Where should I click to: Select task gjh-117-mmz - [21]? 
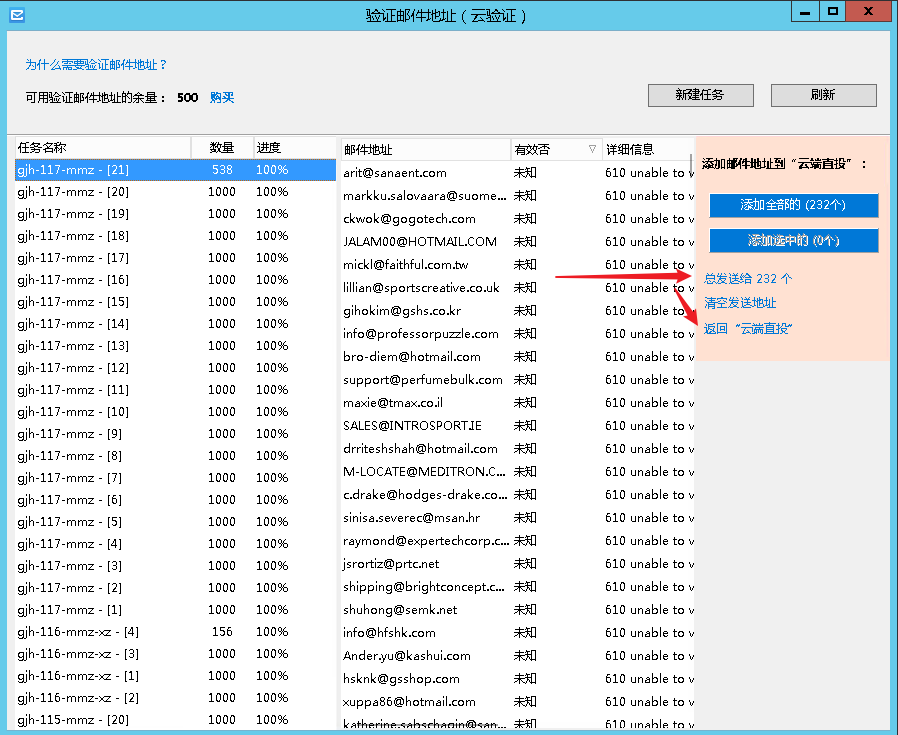coord(175,170)
